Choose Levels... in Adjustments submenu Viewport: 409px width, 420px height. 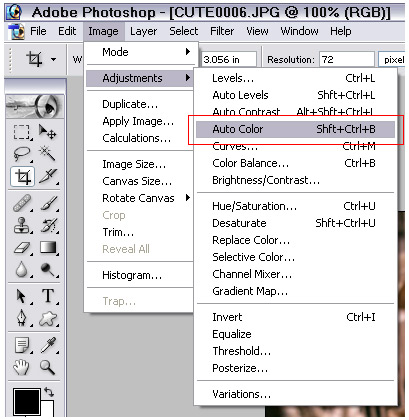pos(295,78)
